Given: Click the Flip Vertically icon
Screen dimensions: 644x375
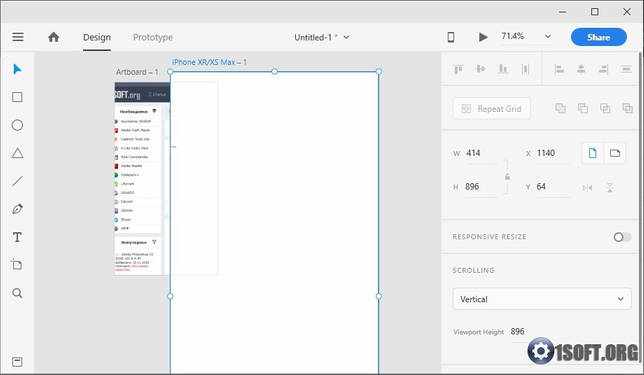Looking at the screenshot, I should 610,188.
